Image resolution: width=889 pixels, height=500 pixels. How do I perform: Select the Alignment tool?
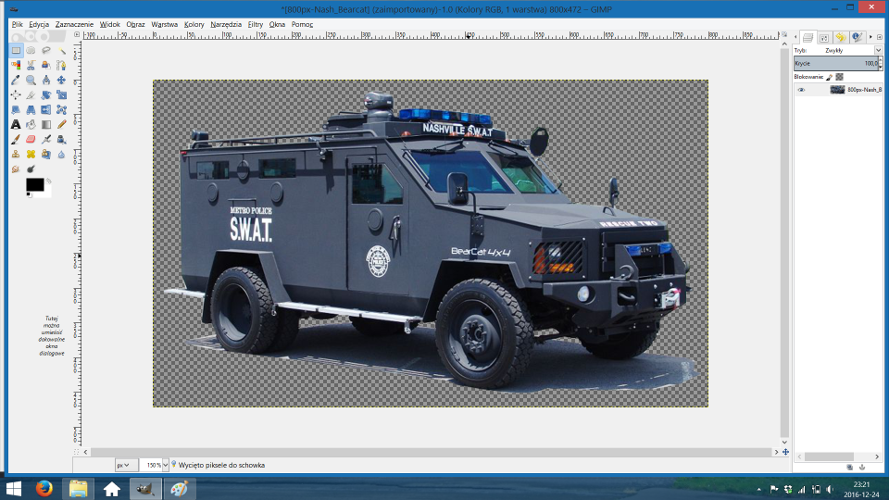click(16, 95)
